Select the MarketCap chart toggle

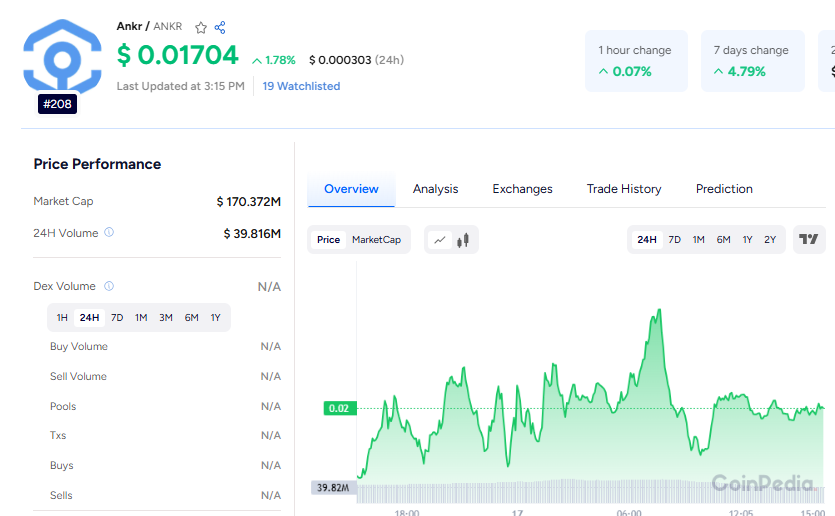[x=376, y=240]
